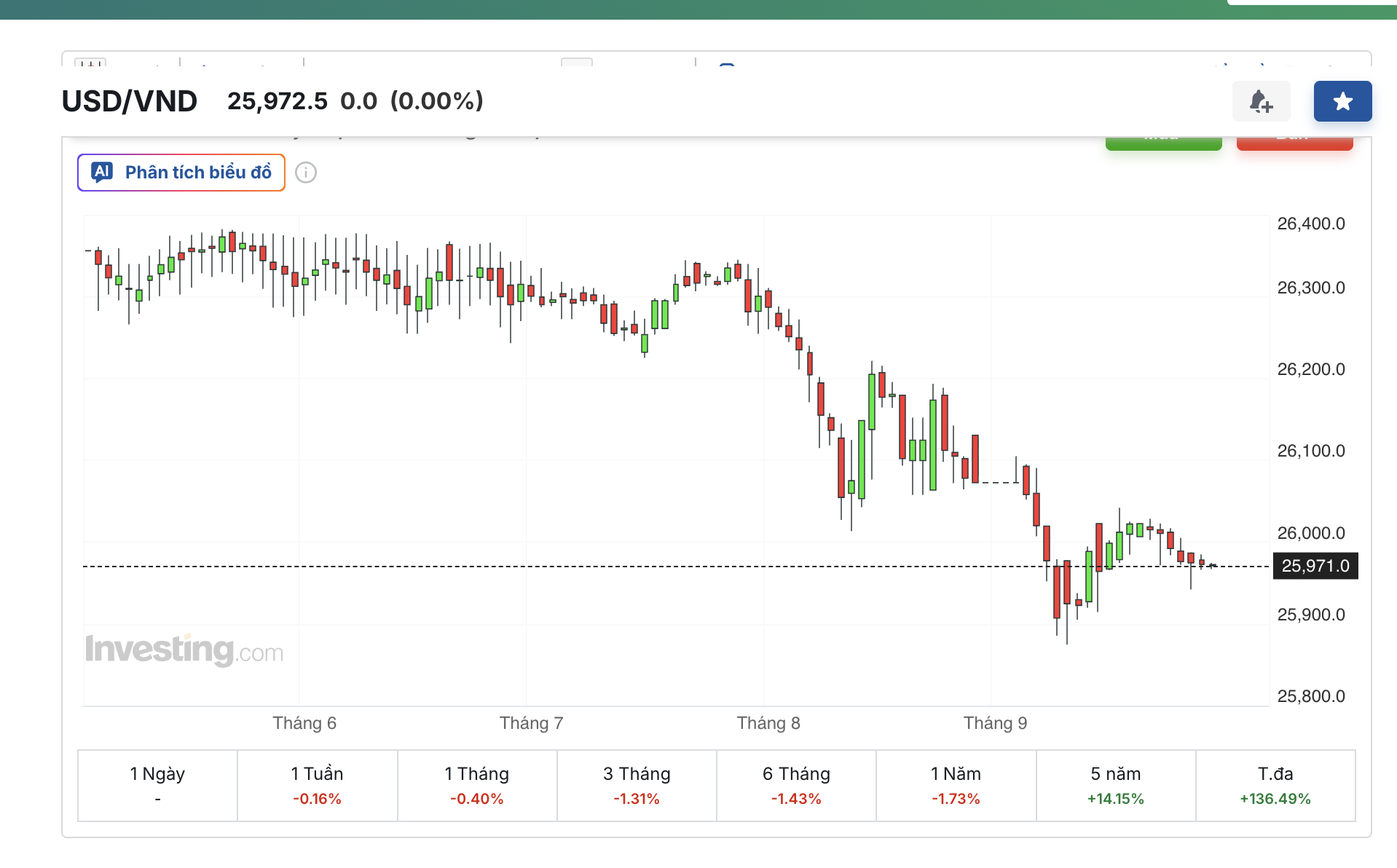The height and width of the screenshot is (868, 1397).
Task: Click the 26,400.0 label on price axis
Action: (x=1311, y=224)
